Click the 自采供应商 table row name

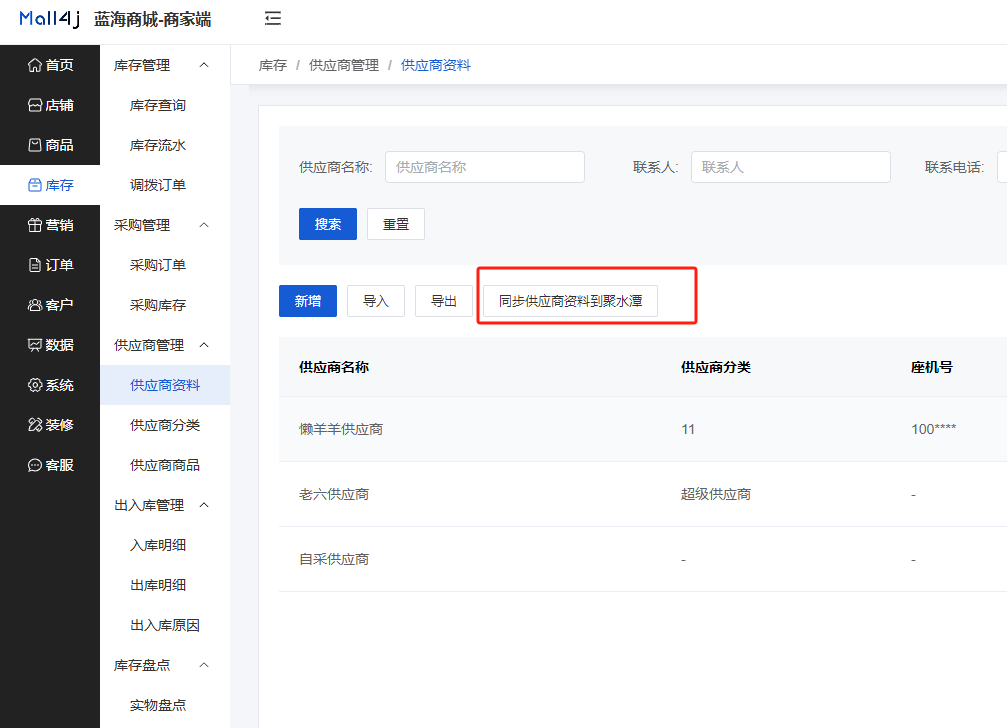tap(334, 559)
